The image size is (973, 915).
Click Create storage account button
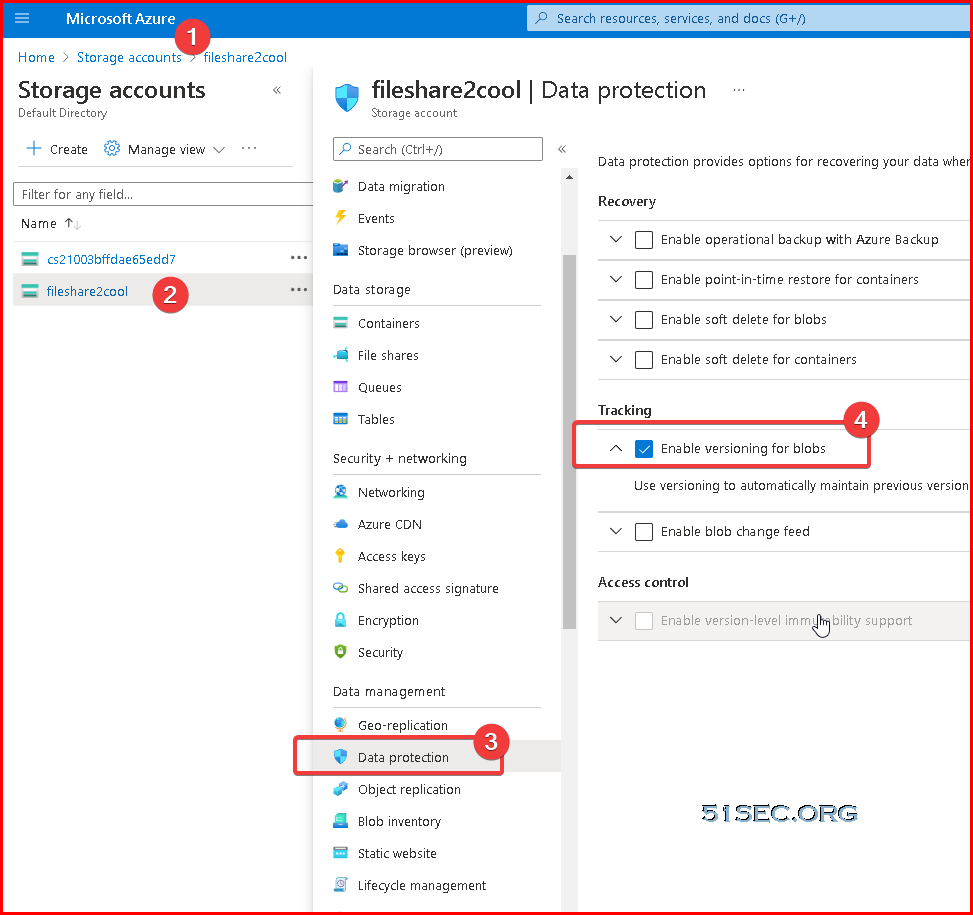(56, 149)
